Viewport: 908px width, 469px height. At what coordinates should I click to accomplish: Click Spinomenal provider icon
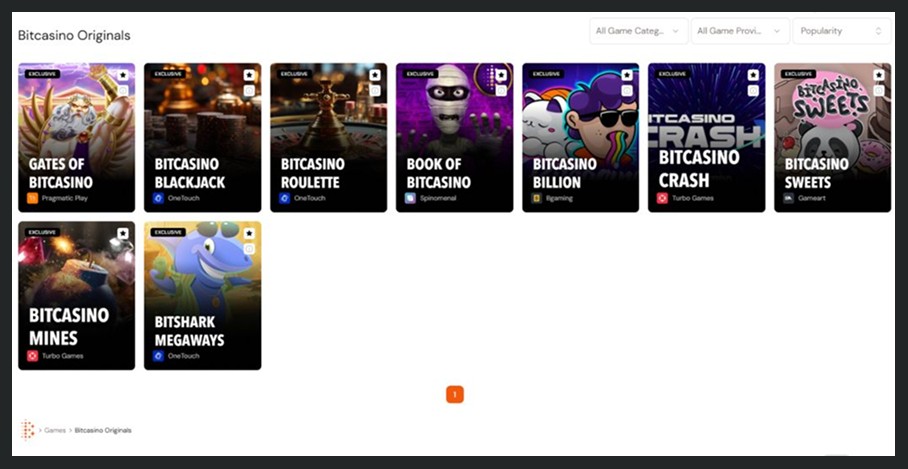pos(410,198)
